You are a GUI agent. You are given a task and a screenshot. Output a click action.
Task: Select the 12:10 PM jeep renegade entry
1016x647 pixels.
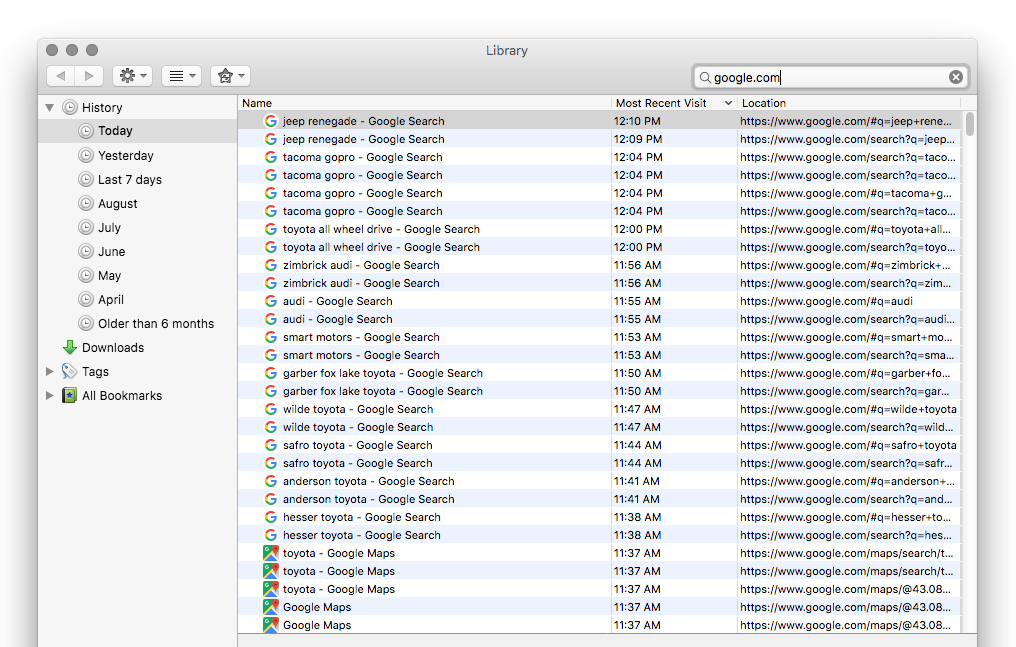click(599, 121)
